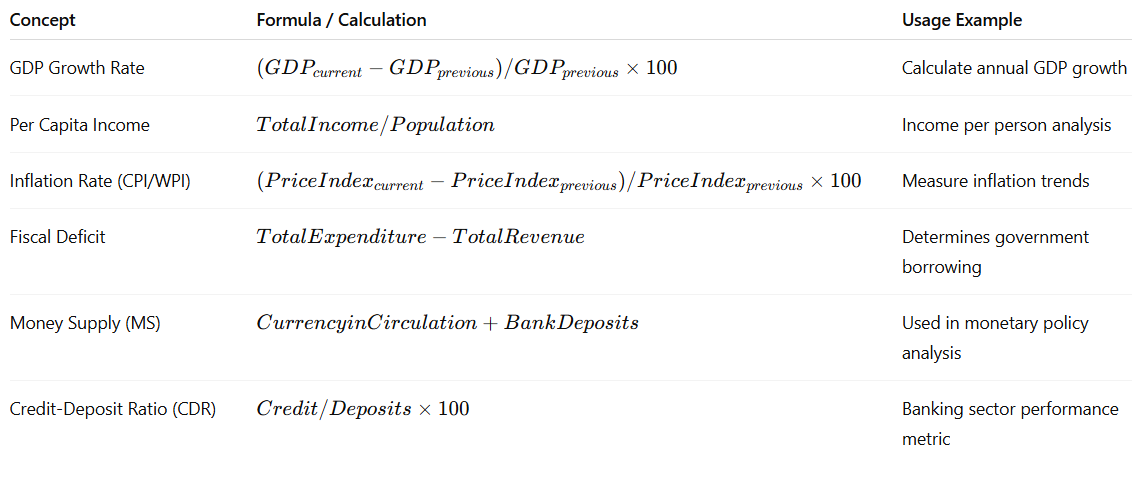
Task: Select the GDP Growth Rate cell
Action: click(77, 68)
